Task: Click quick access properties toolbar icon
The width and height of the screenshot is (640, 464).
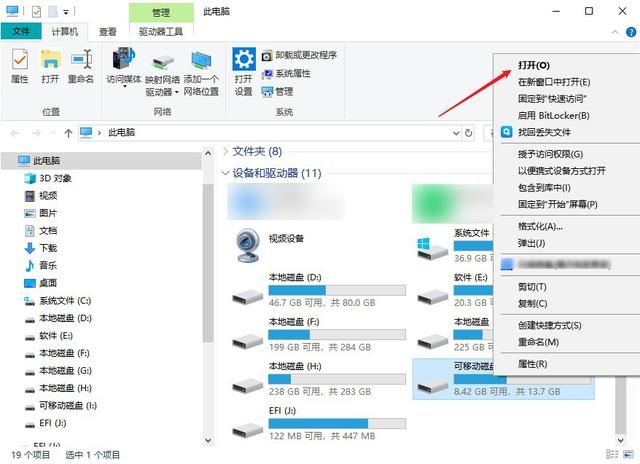Action: tap(36, 12)
